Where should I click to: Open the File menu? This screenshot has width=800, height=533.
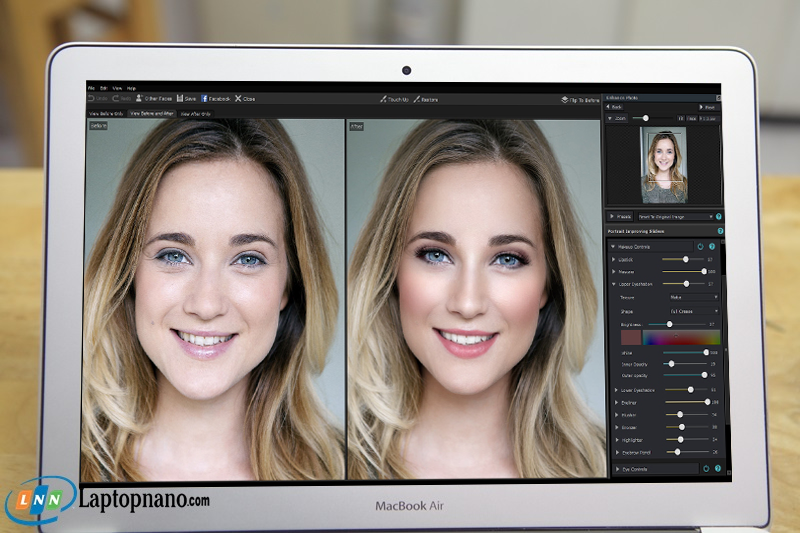pos(91,88)
